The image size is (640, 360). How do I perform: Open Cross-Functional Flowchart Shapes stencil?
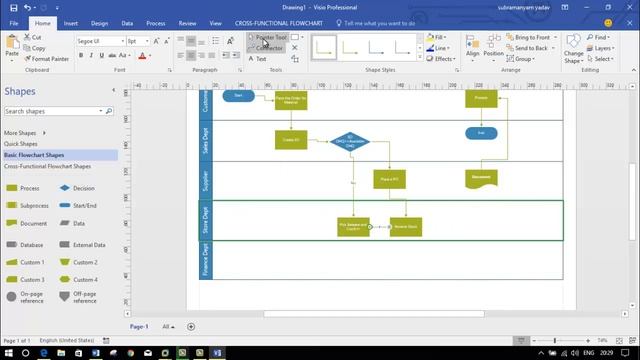pyautogui.click(x=48, y=166)
